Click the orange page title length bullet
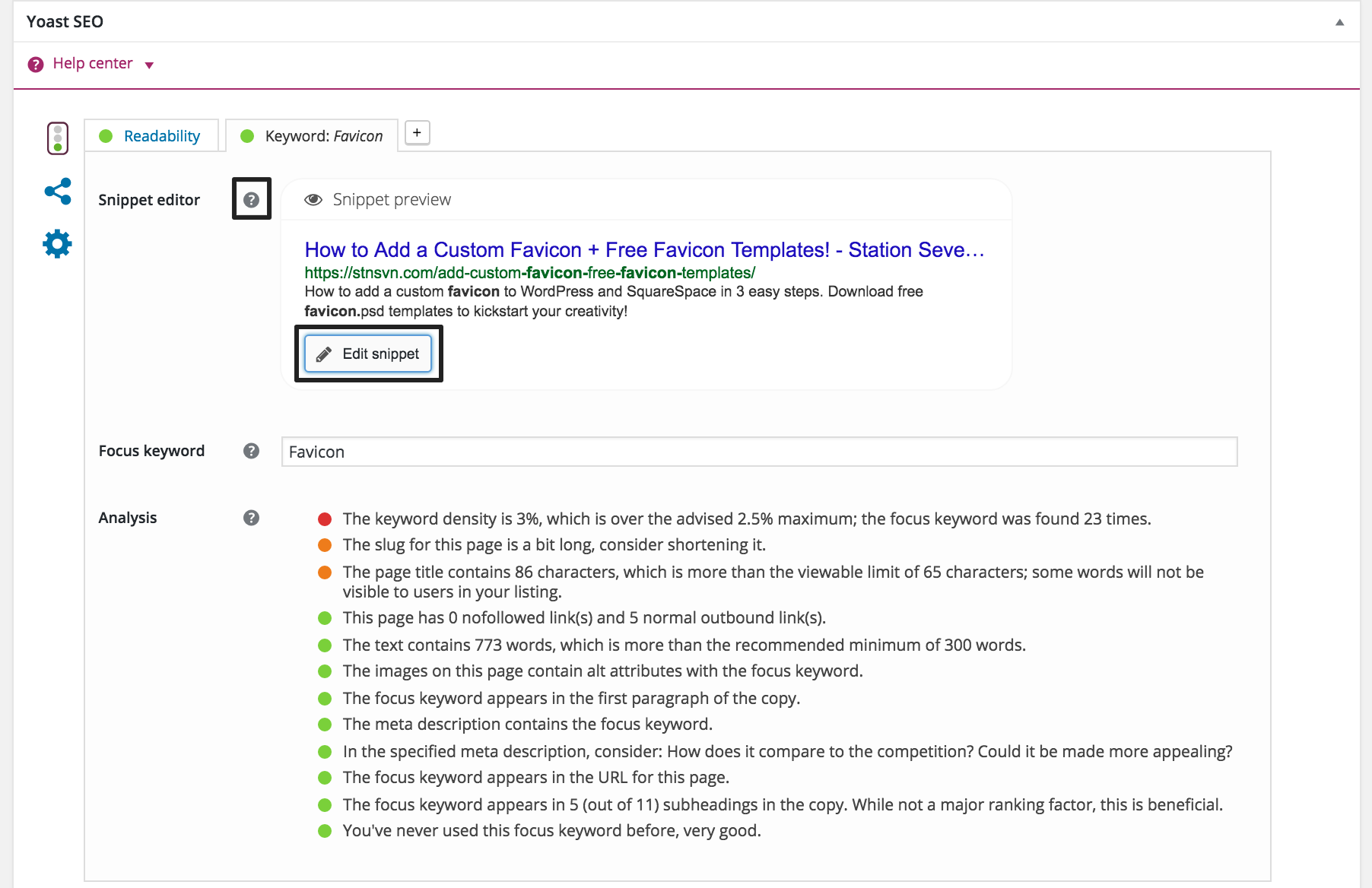This screenshot has width=1372, height=888. 325,572
